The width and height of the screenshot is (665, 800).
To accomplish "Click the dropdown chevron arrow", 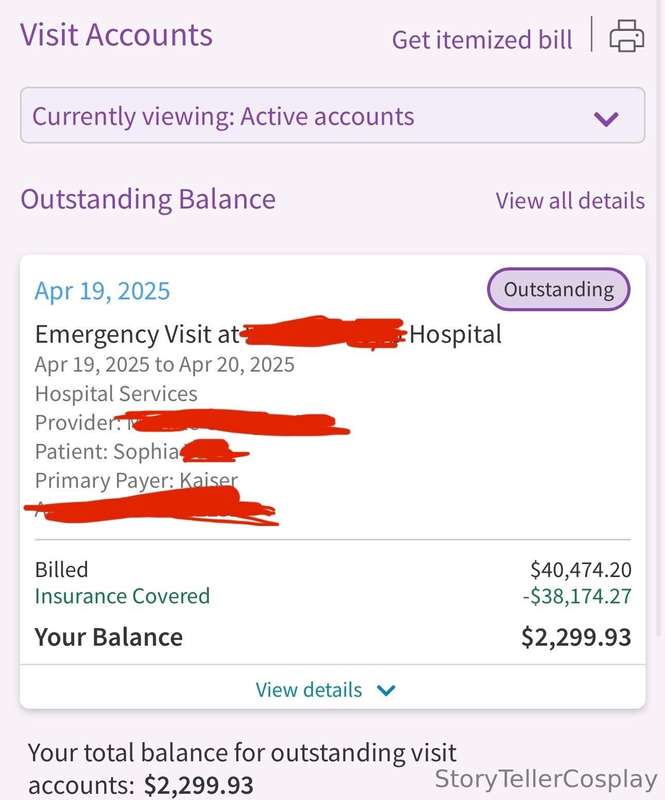I will point(606,119).
